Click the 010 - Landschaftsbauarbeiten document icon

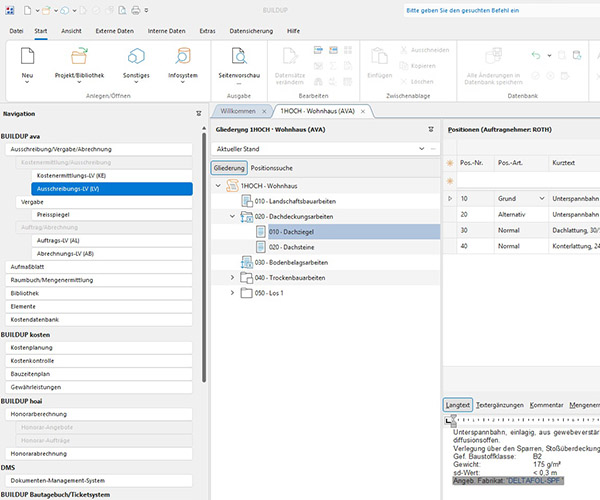247,201
